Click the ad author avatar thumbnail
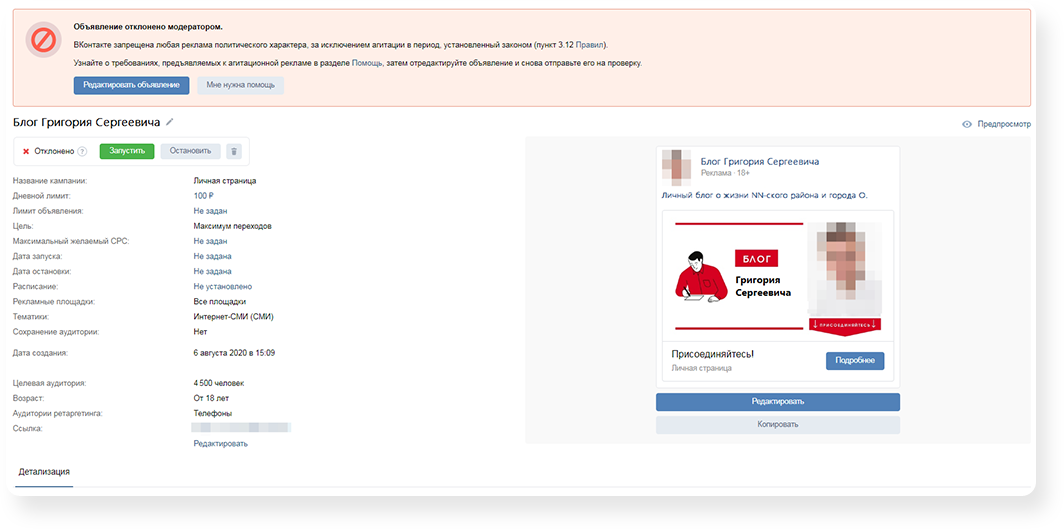The image size is (1064, 529). click(678, 166)
